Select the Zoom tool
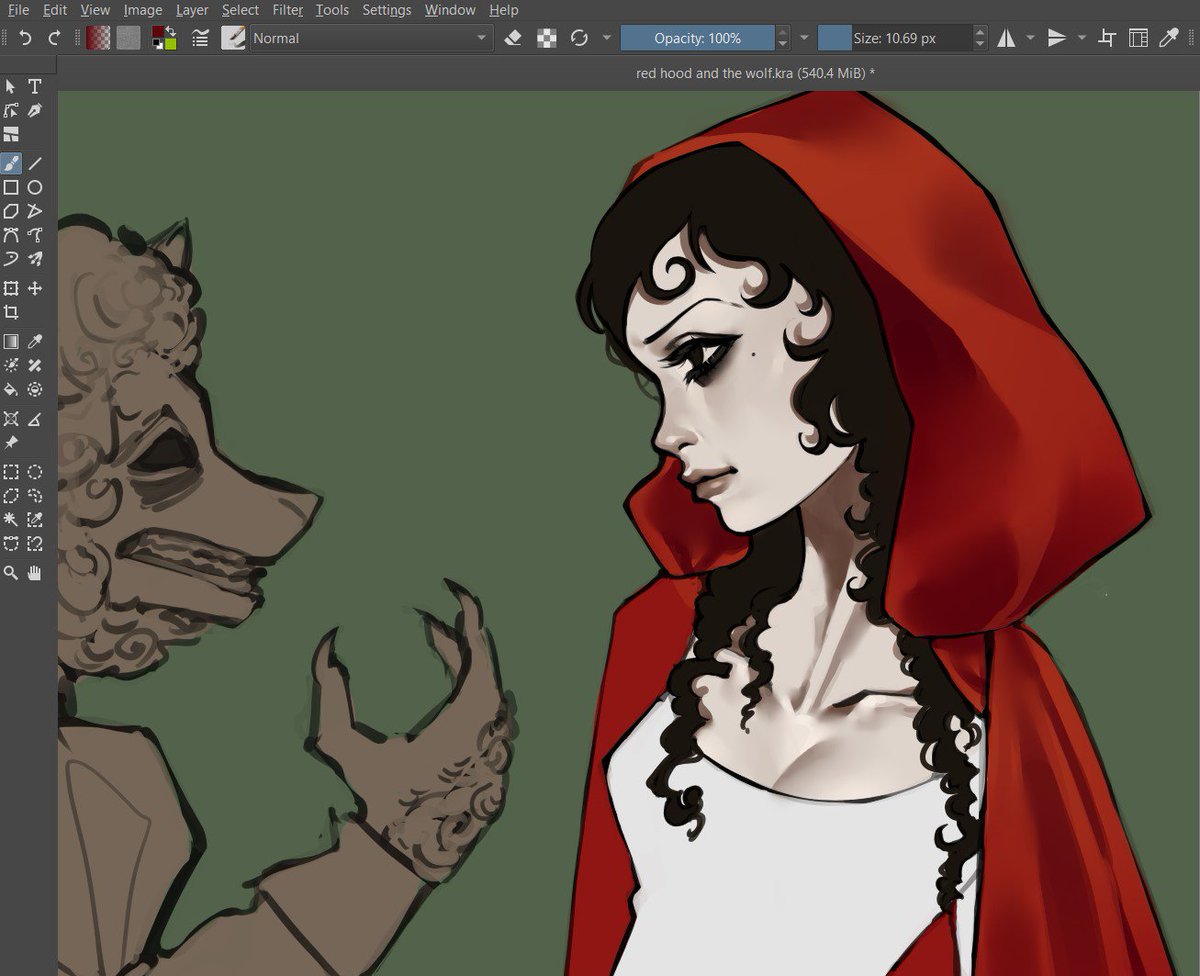Image resolution: width=1200 pixels, height=976 pixels. coord(11,573)
